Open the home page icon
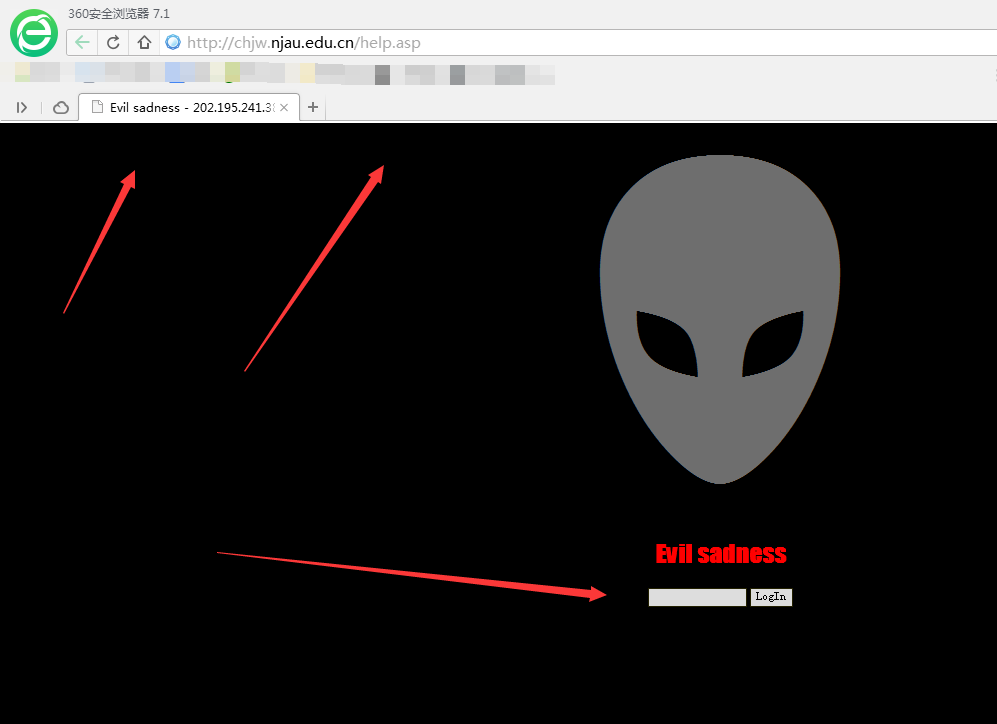Screen dimensions: 997x724 144,43
